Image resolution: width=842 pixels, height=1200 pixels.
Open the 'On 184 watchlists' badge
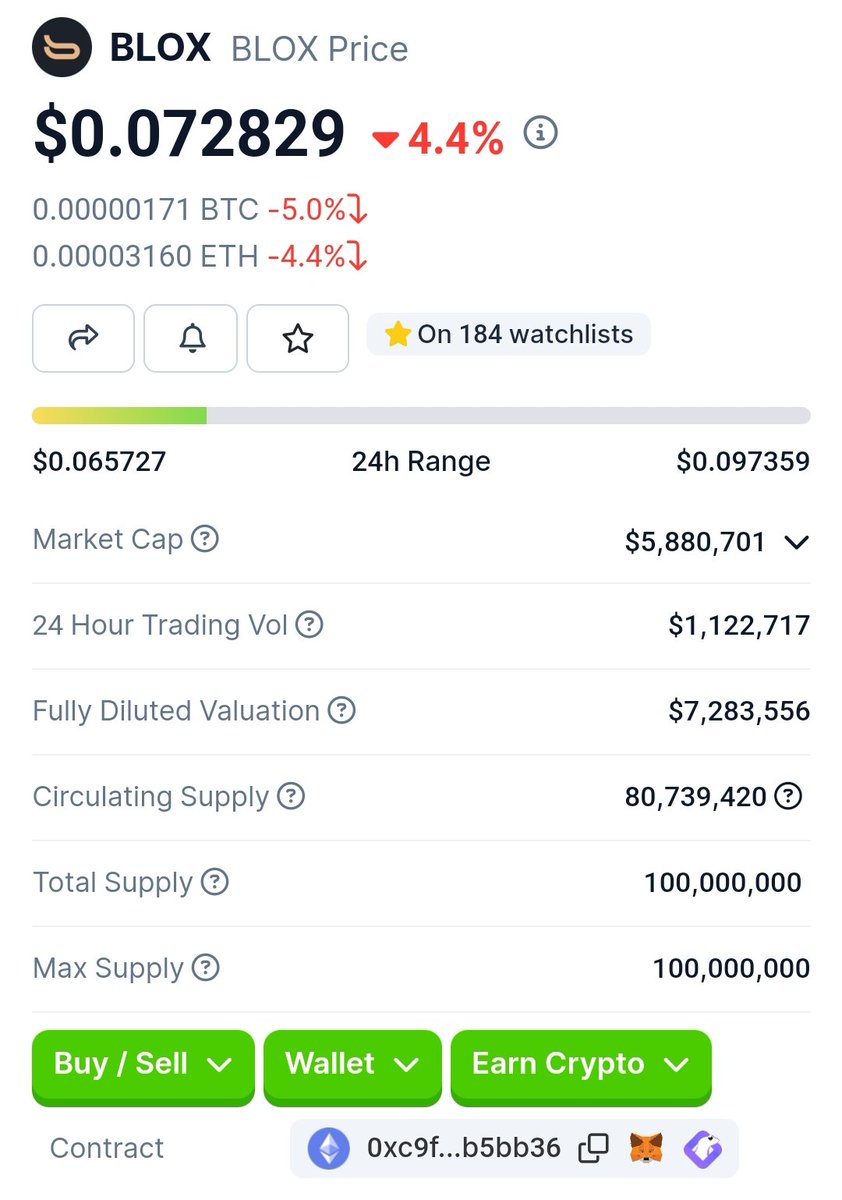(x=509, y=334)
